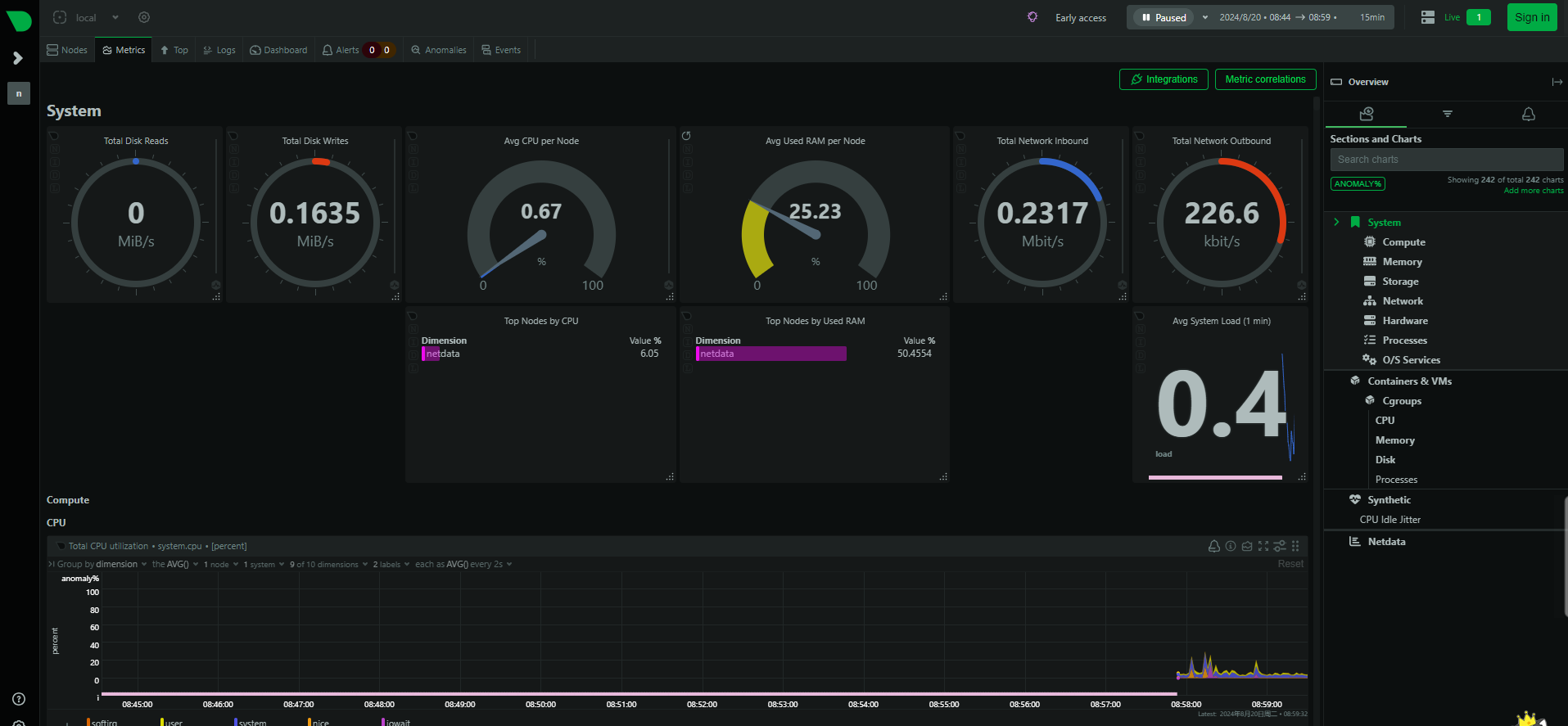Click the fullscreen icon on CPU chart
1568x726 pixels.
click(1263, 546)
